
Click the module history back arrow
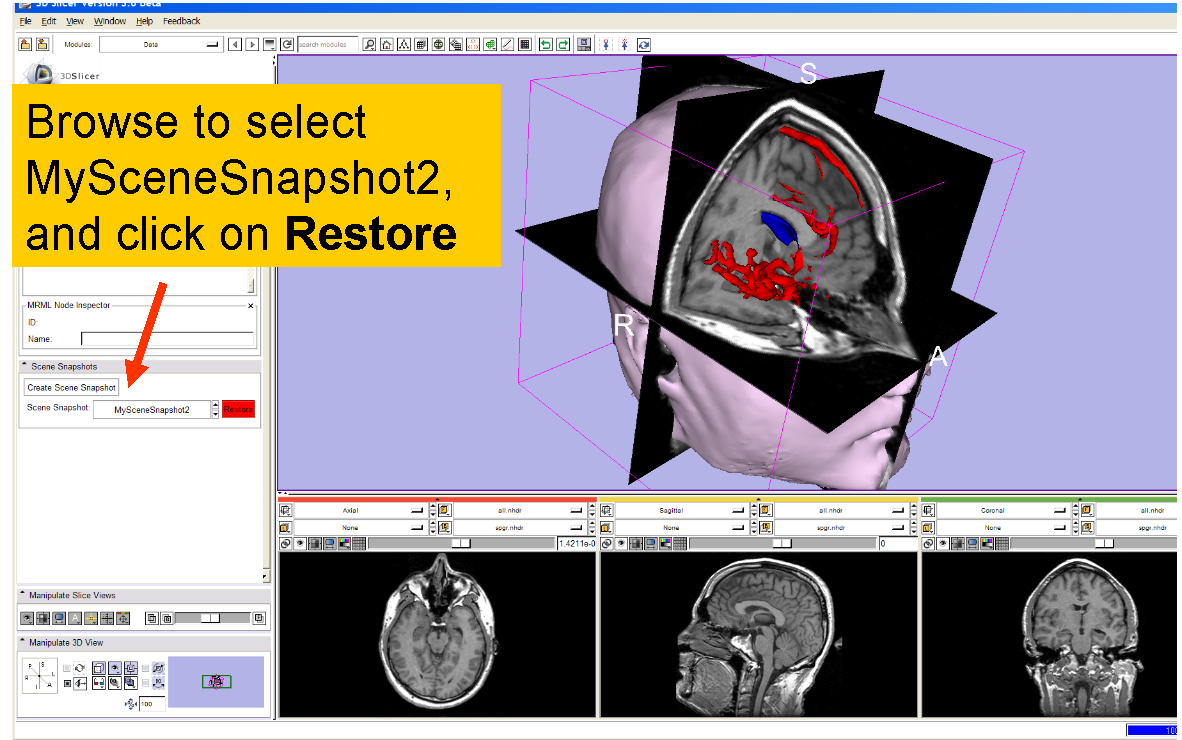pyautogui.click(x=235, y=44)
